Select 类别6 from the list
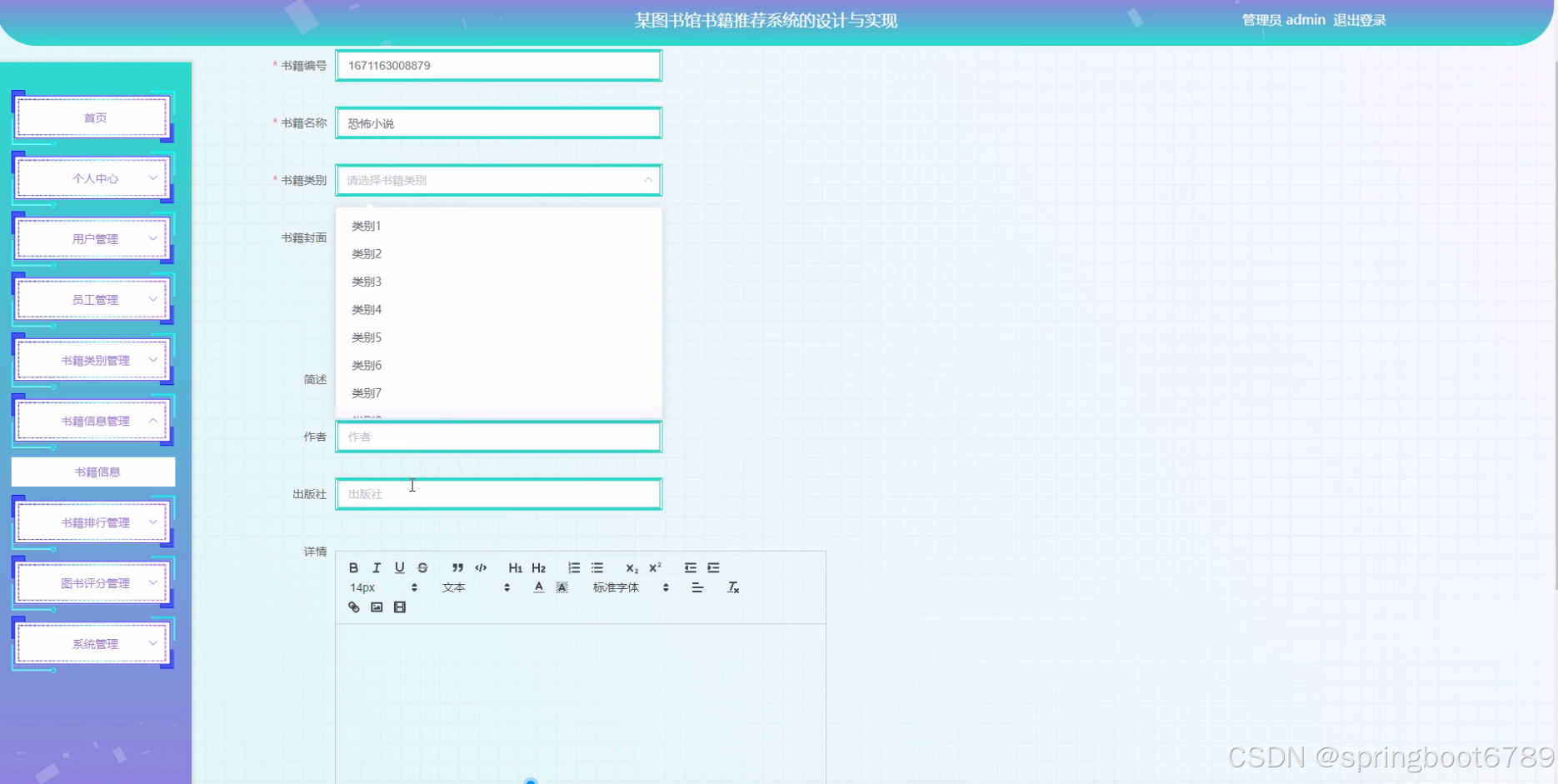This screenshot has height=784, width=1558. (x=498, y=365)
